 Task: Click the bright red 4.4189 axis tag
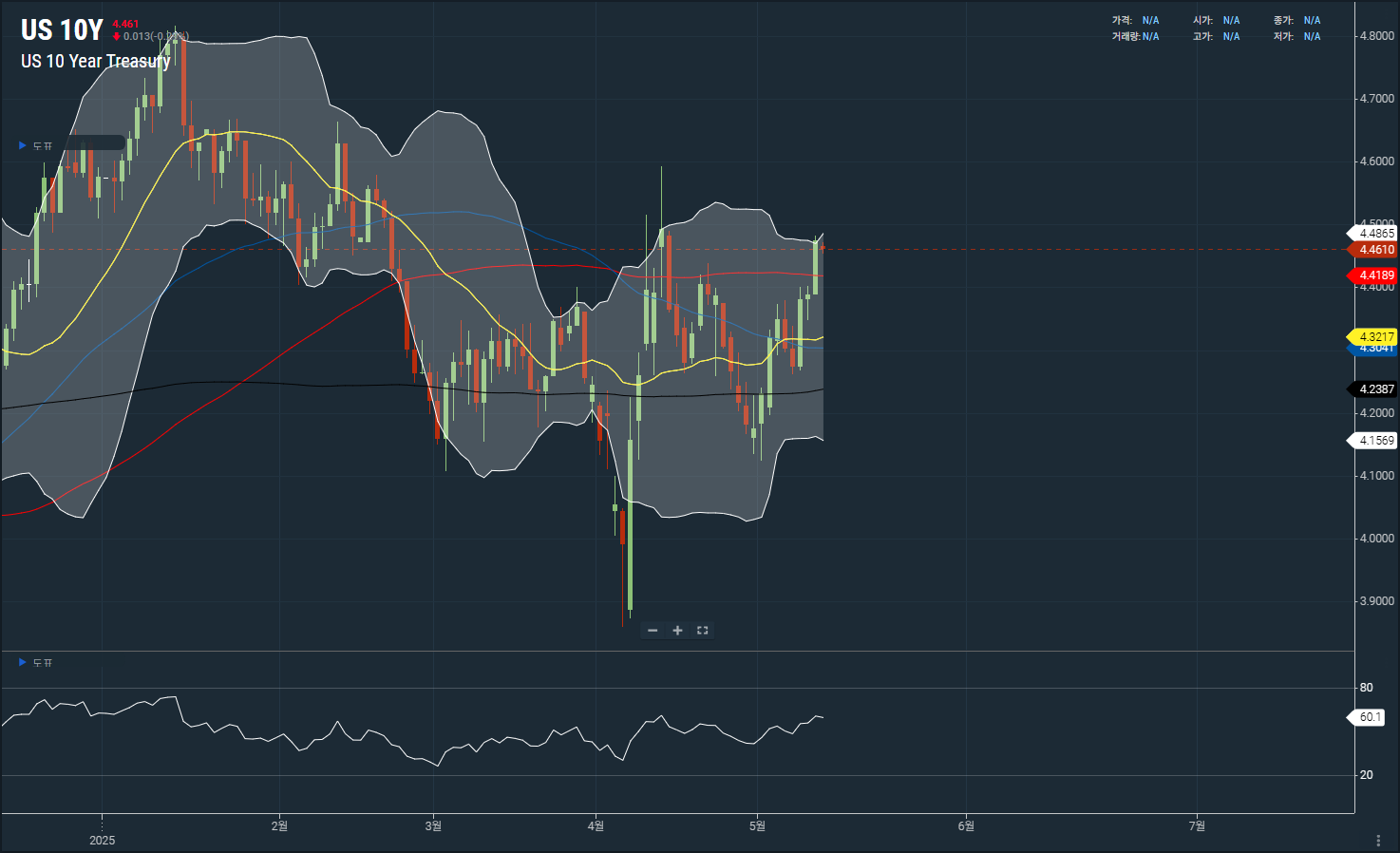point(1375,275)
